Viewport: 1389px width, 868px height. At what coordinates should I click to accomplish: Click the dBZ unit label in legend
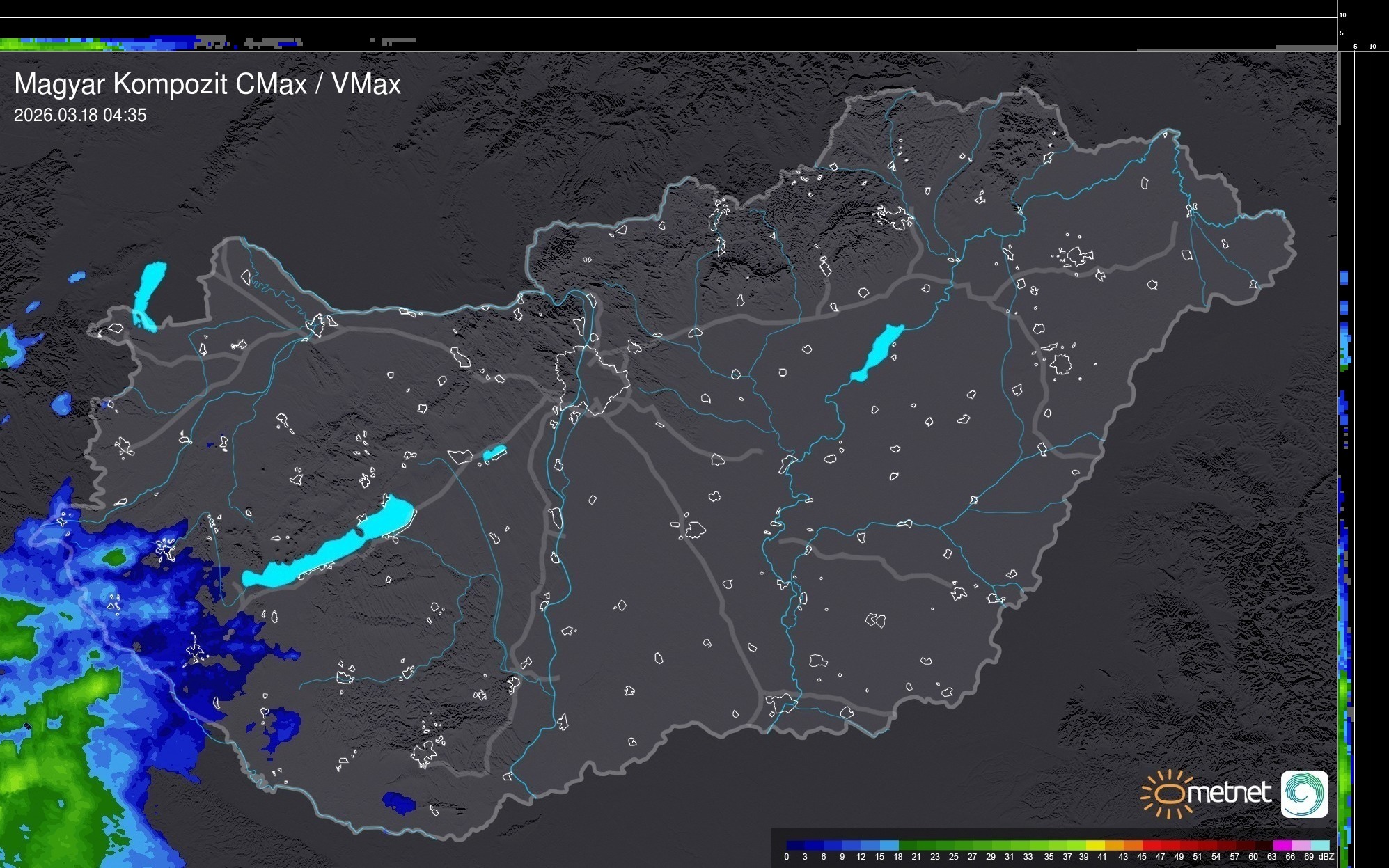click(1326, 857)
